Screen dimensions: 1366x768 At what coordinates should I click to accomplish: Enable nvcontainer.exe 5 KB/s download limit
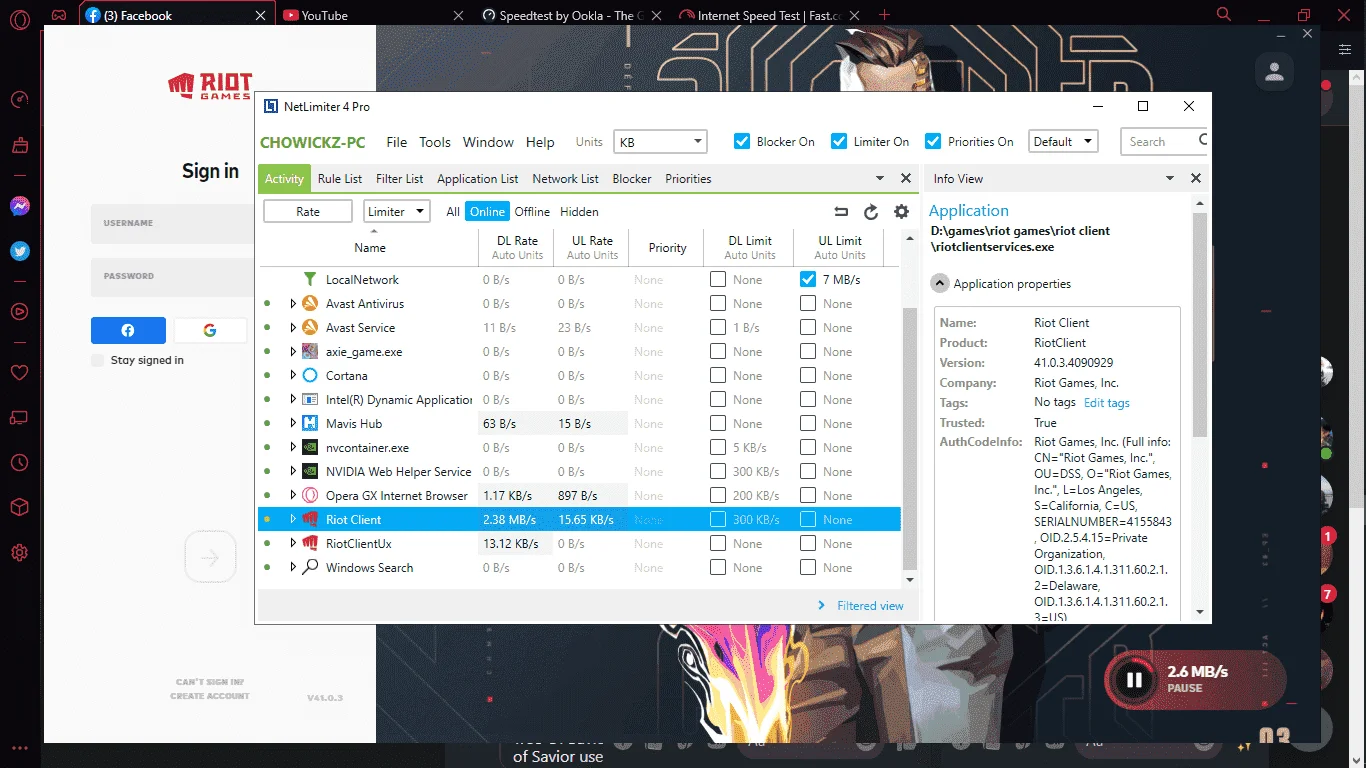pos(718,448)
